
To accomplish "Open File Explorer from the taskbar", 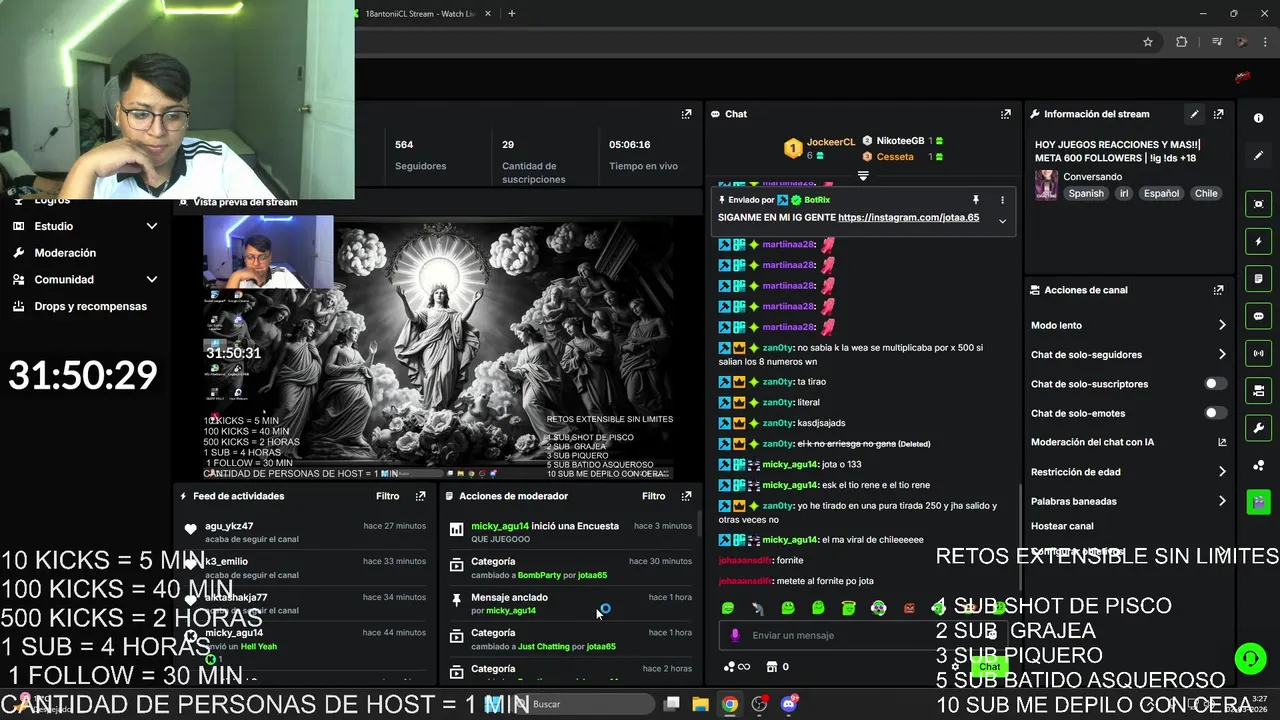I will (700, 704).
